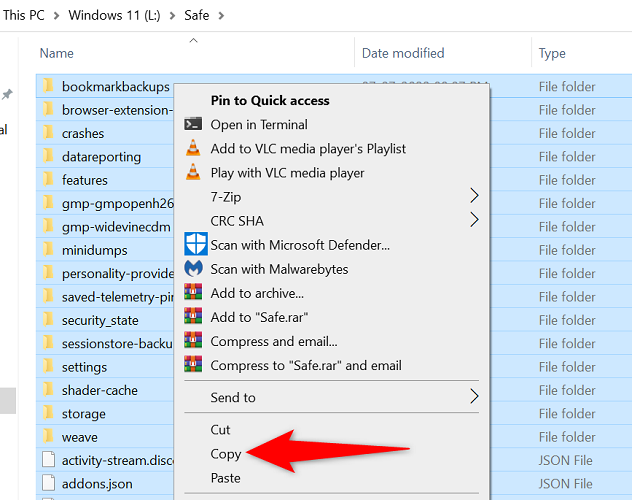Viewport: 632px width, 500px height.
Task: Click the WinRAR icon beside Add to archive
Action: click(194, 293)
